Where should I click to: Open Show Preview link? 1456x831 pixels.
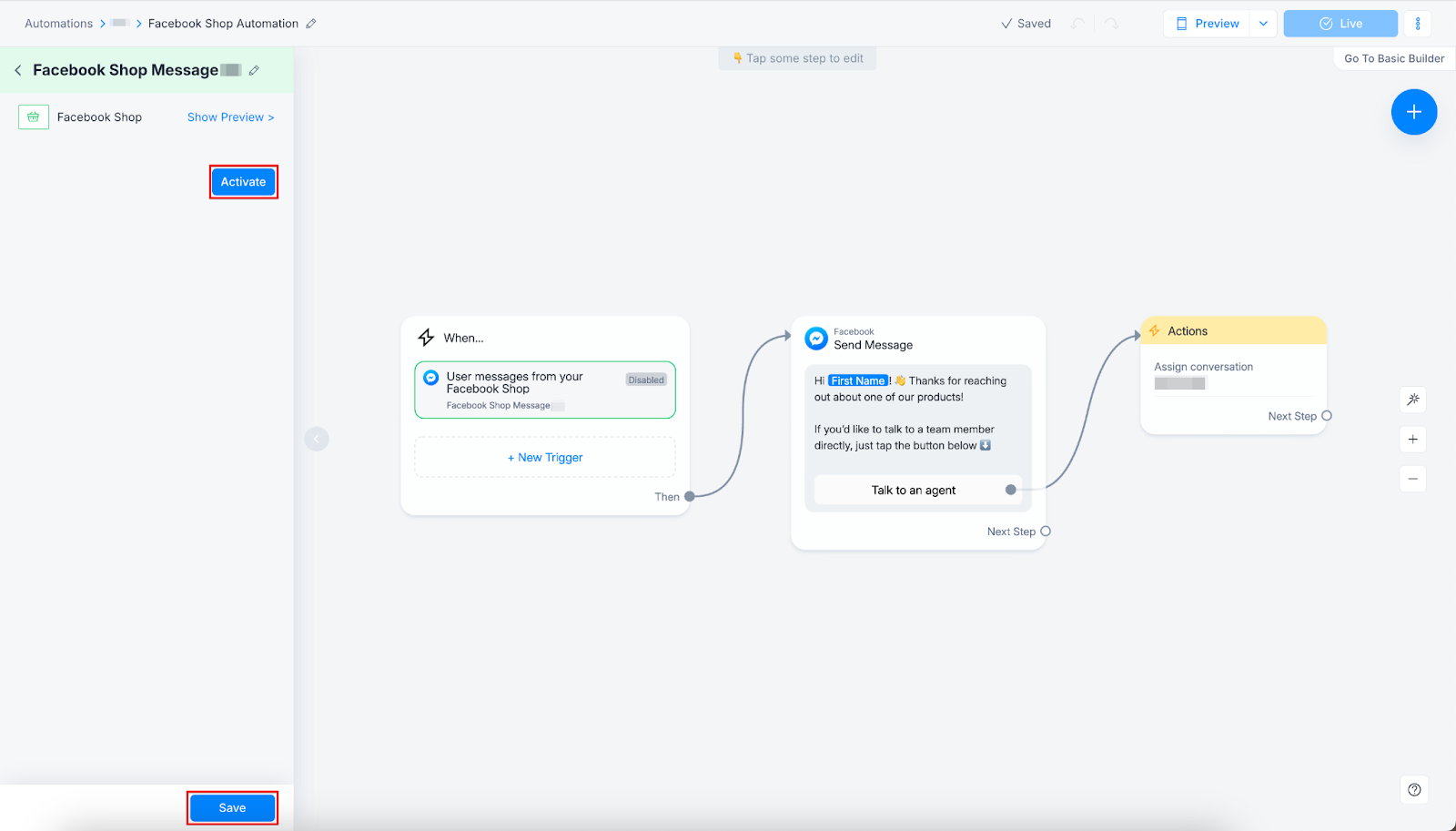[230, 117]
